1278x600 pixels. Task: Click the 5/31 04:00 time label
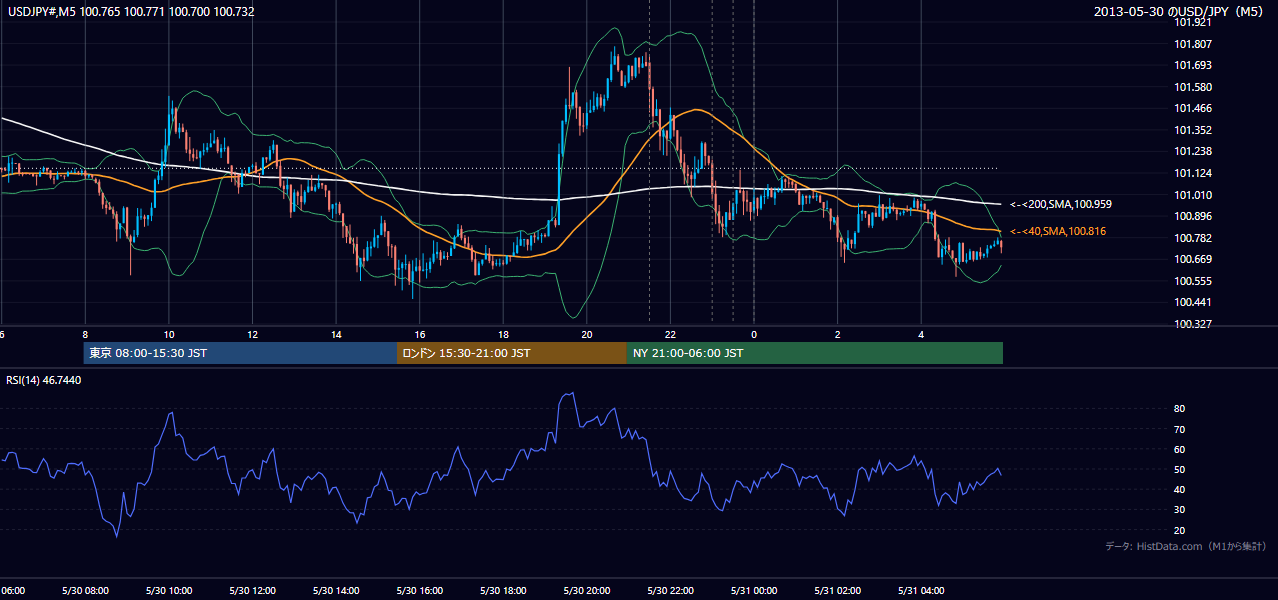(921, 590)
